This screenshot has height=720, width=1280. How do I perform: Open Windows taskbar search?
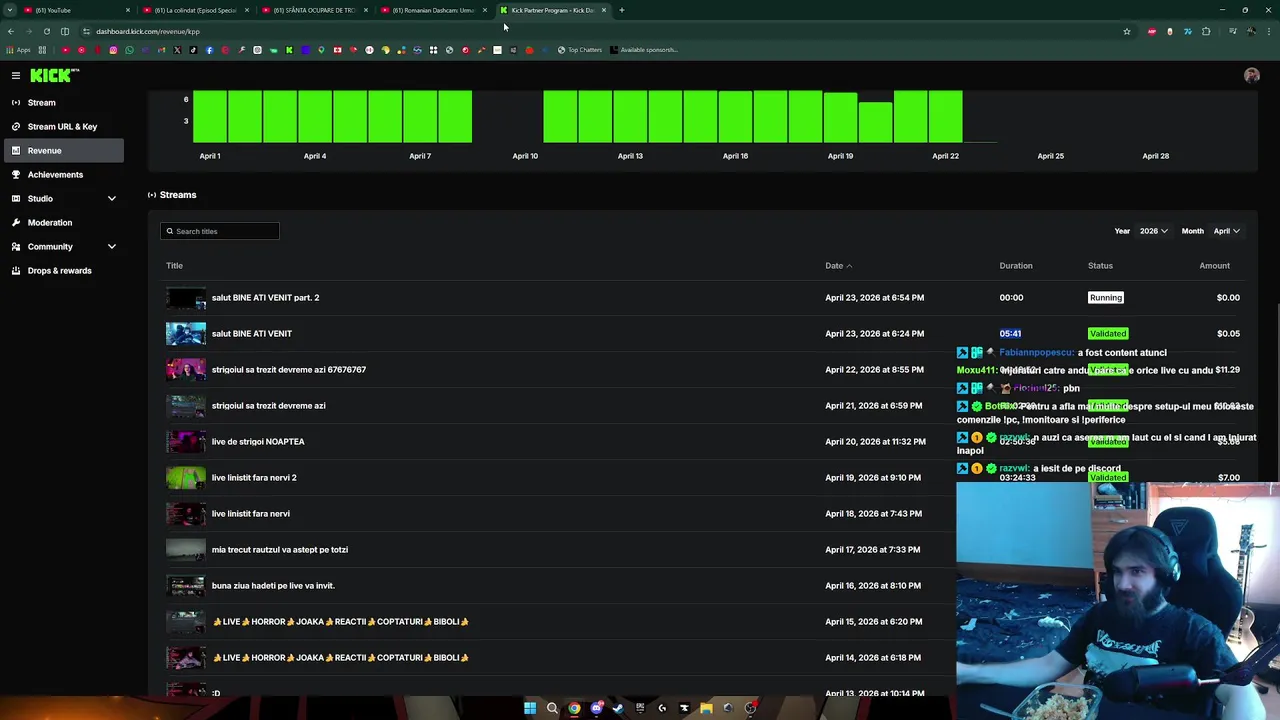(x=552, y=708)
